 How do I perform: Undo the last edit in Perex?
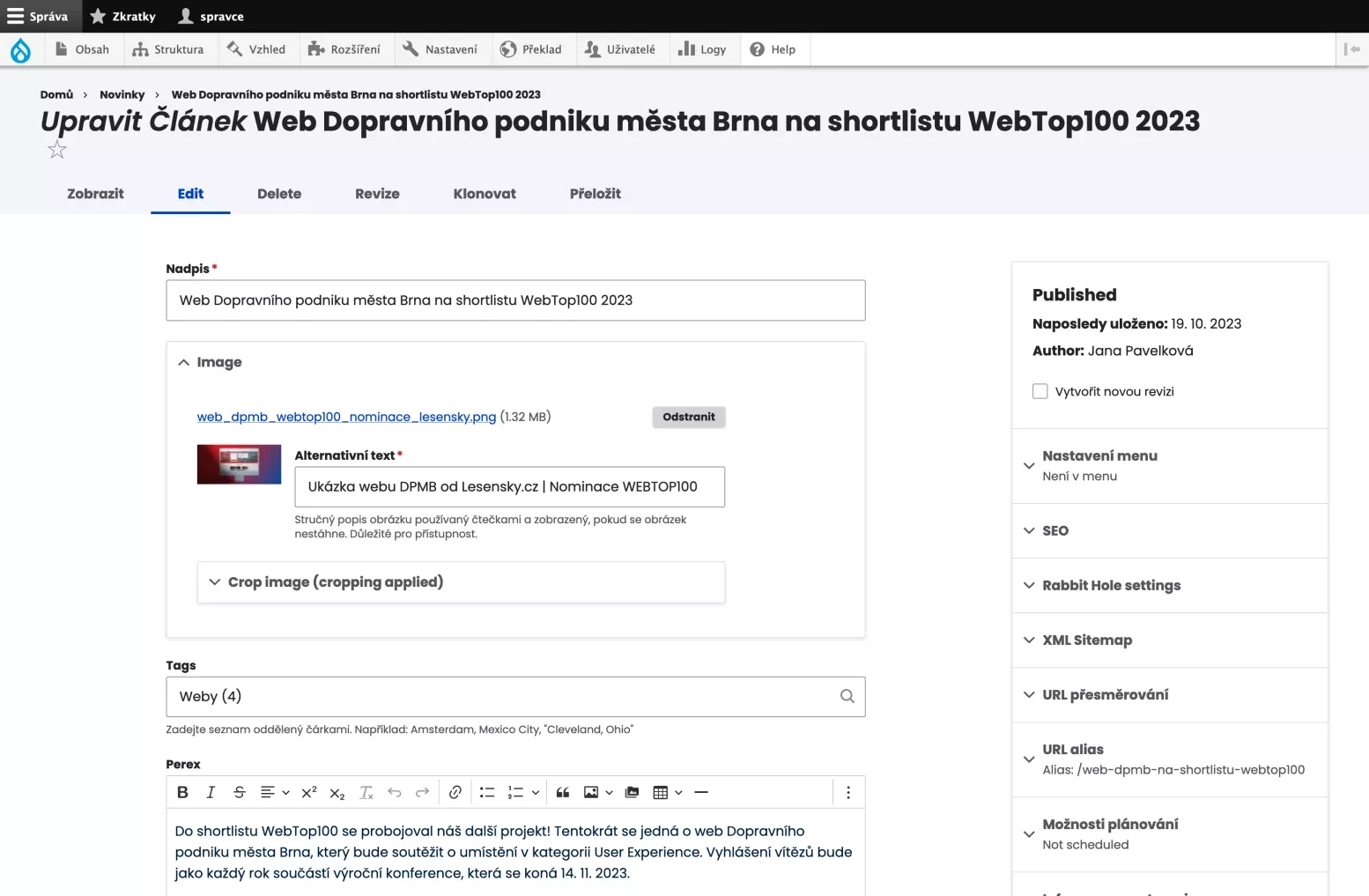(x=395, y=792)
